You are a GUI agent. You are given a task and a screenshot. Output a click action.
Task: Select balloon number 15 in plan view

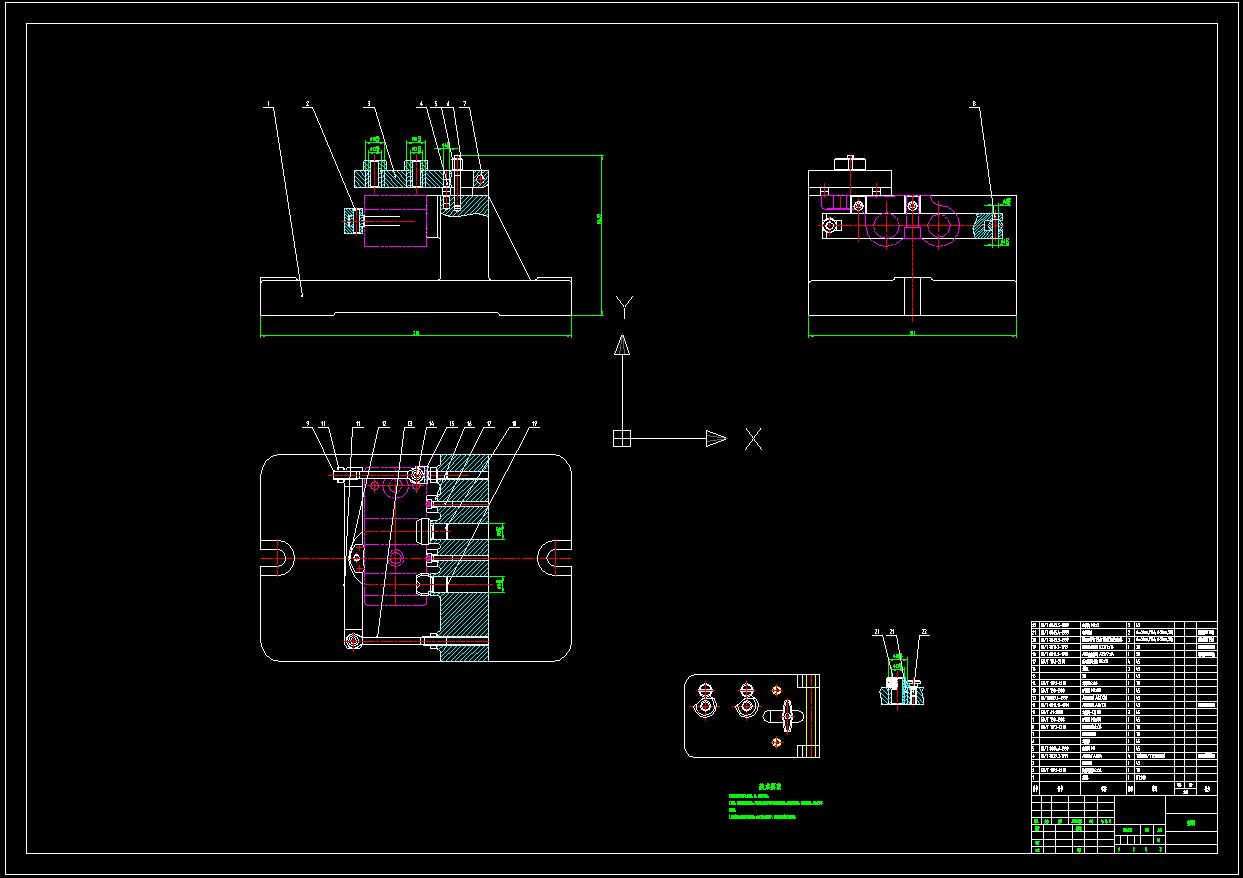pyautogui.click(x=451, y=424)
